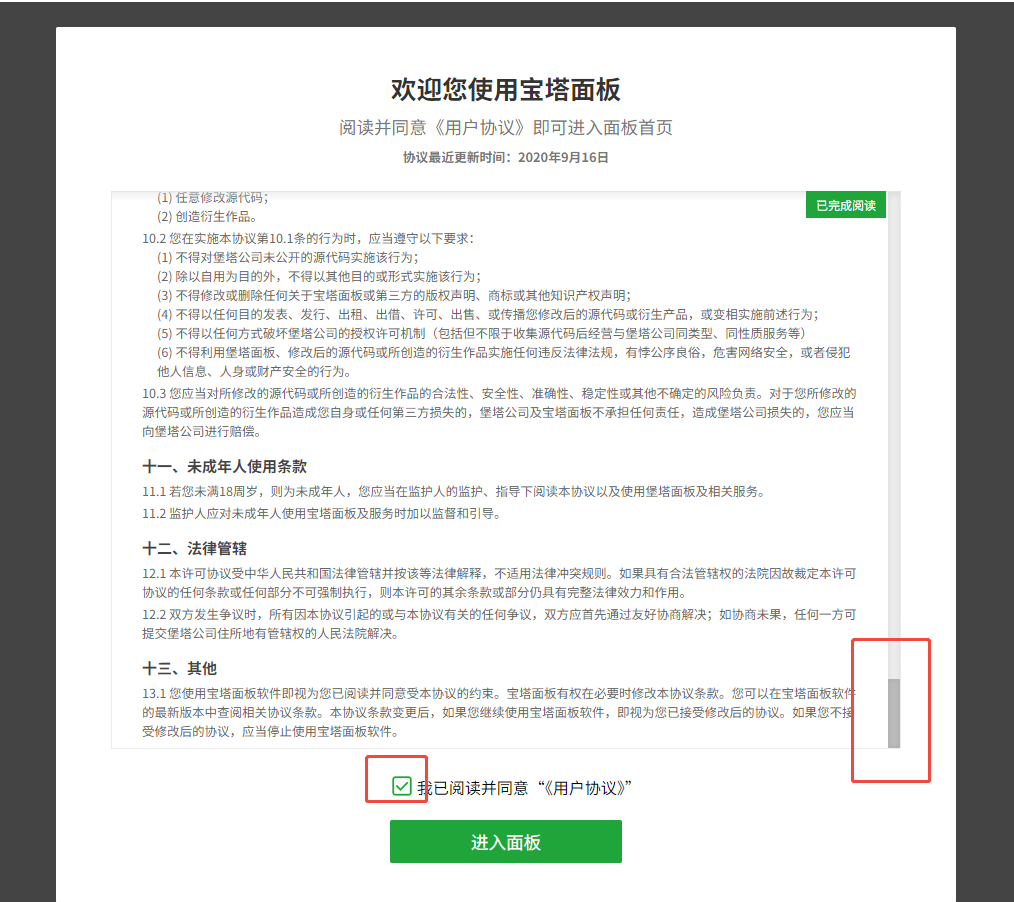The width and height of the screenshot is (1014, 902).
Task: Click the text 协议最近更新时间：2020年9月16日
Action: 506,157
